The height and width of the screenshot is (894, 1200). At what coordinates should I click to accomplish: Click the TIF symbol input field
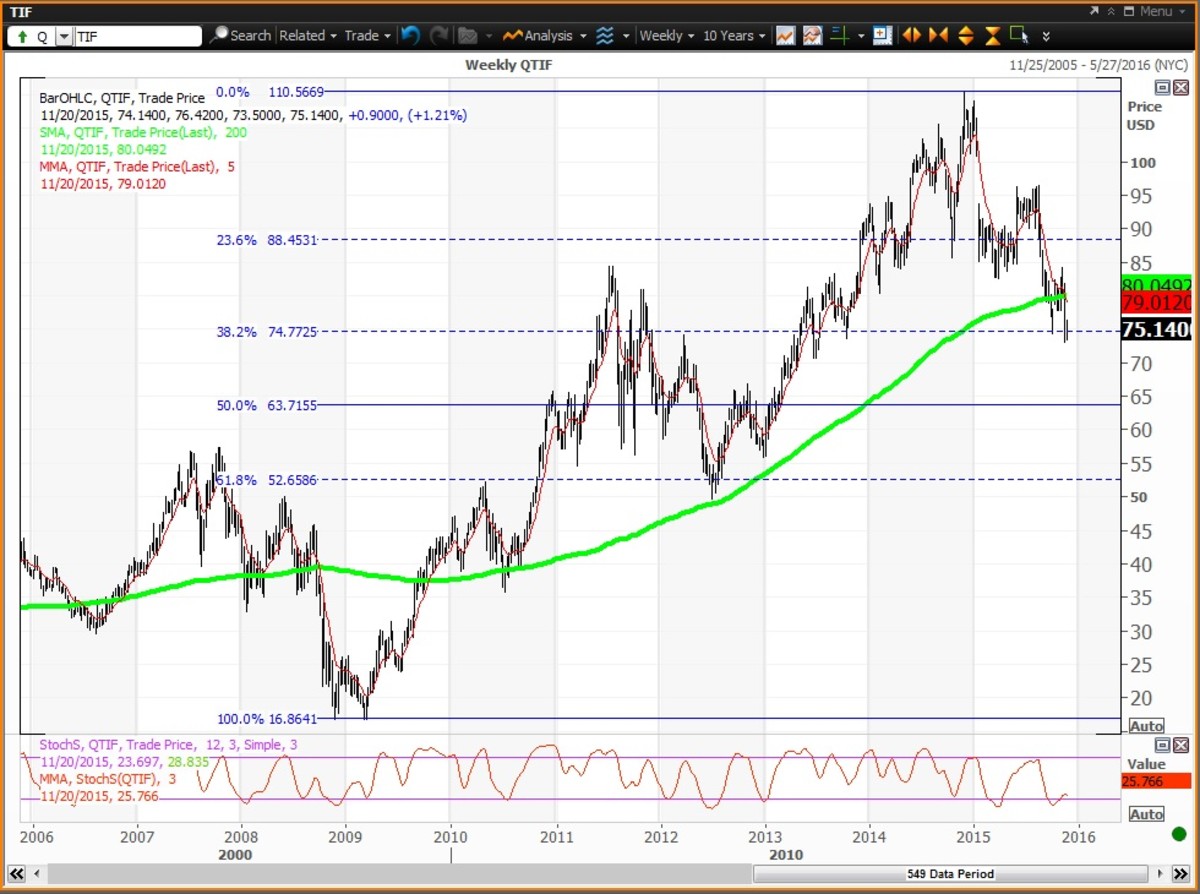(137, 36)
